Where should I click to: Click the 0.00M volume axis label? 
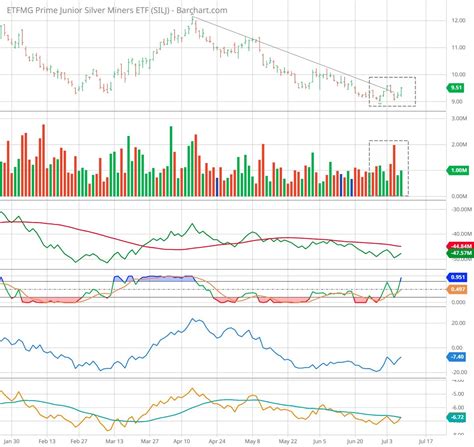[459, 196]
